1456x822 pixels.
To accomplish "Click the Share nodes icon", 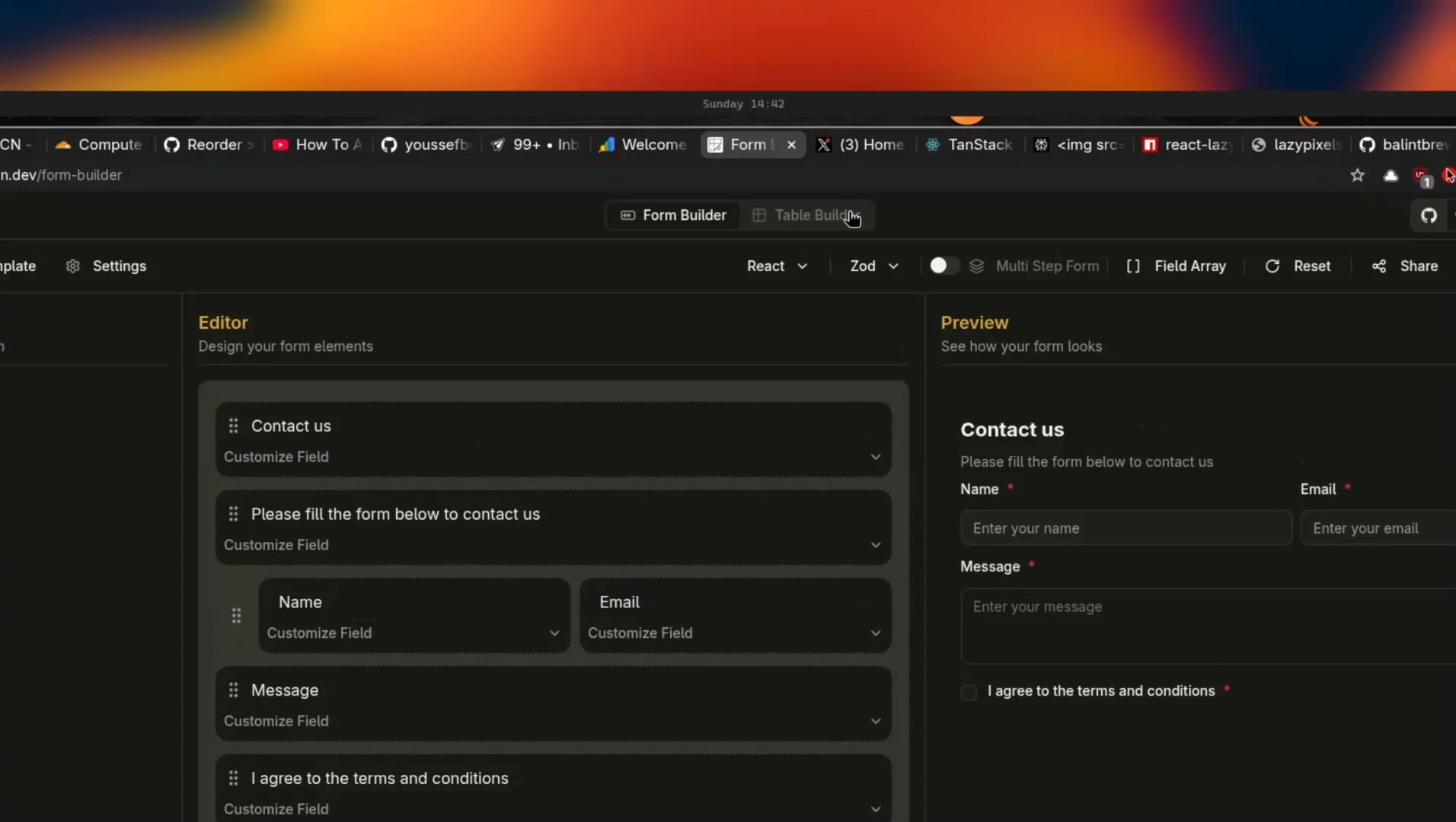I will [x=1379, y=266].
